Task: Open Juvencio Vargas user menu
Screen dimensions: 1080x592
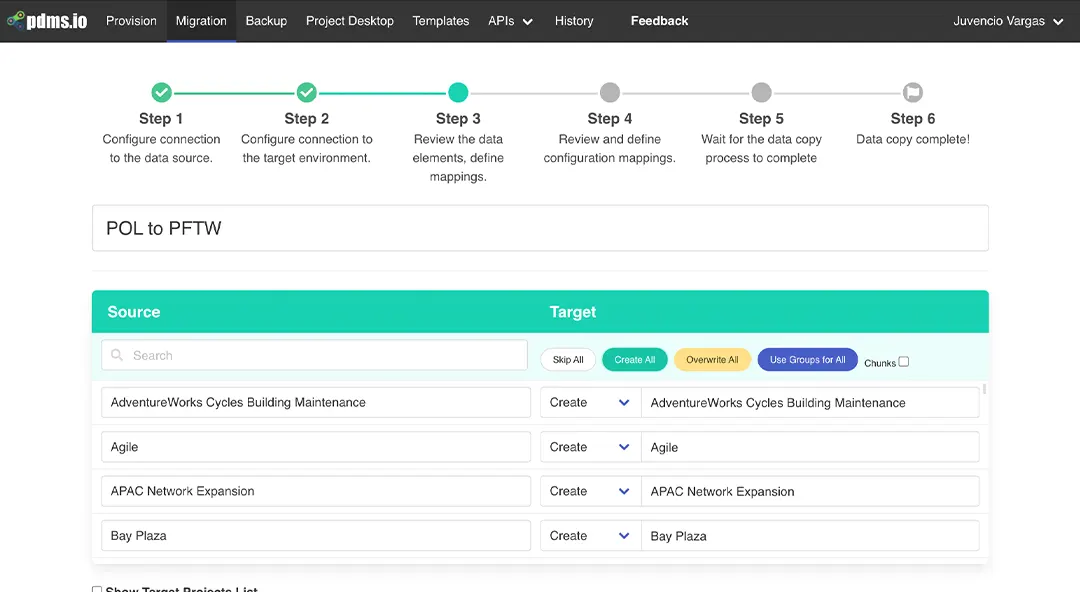Action: pos(1008,21)
